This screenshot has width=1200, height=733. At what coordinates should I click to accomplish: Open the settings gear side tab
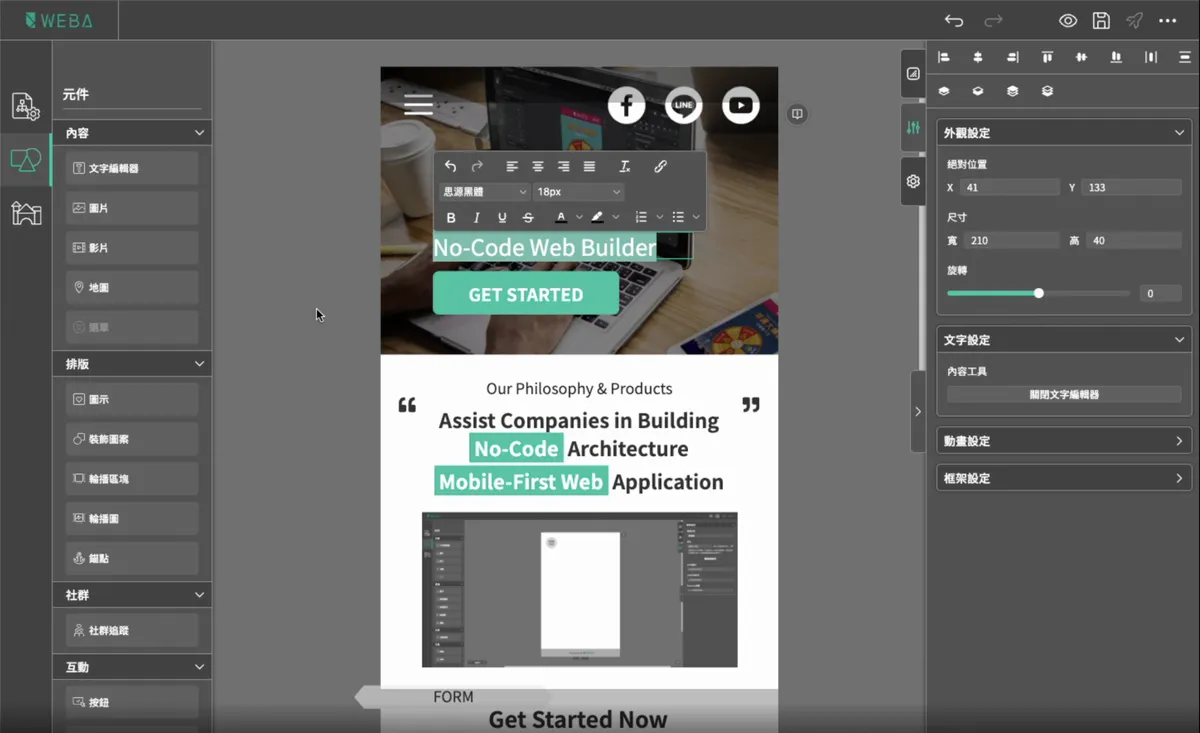click(913, 181)
